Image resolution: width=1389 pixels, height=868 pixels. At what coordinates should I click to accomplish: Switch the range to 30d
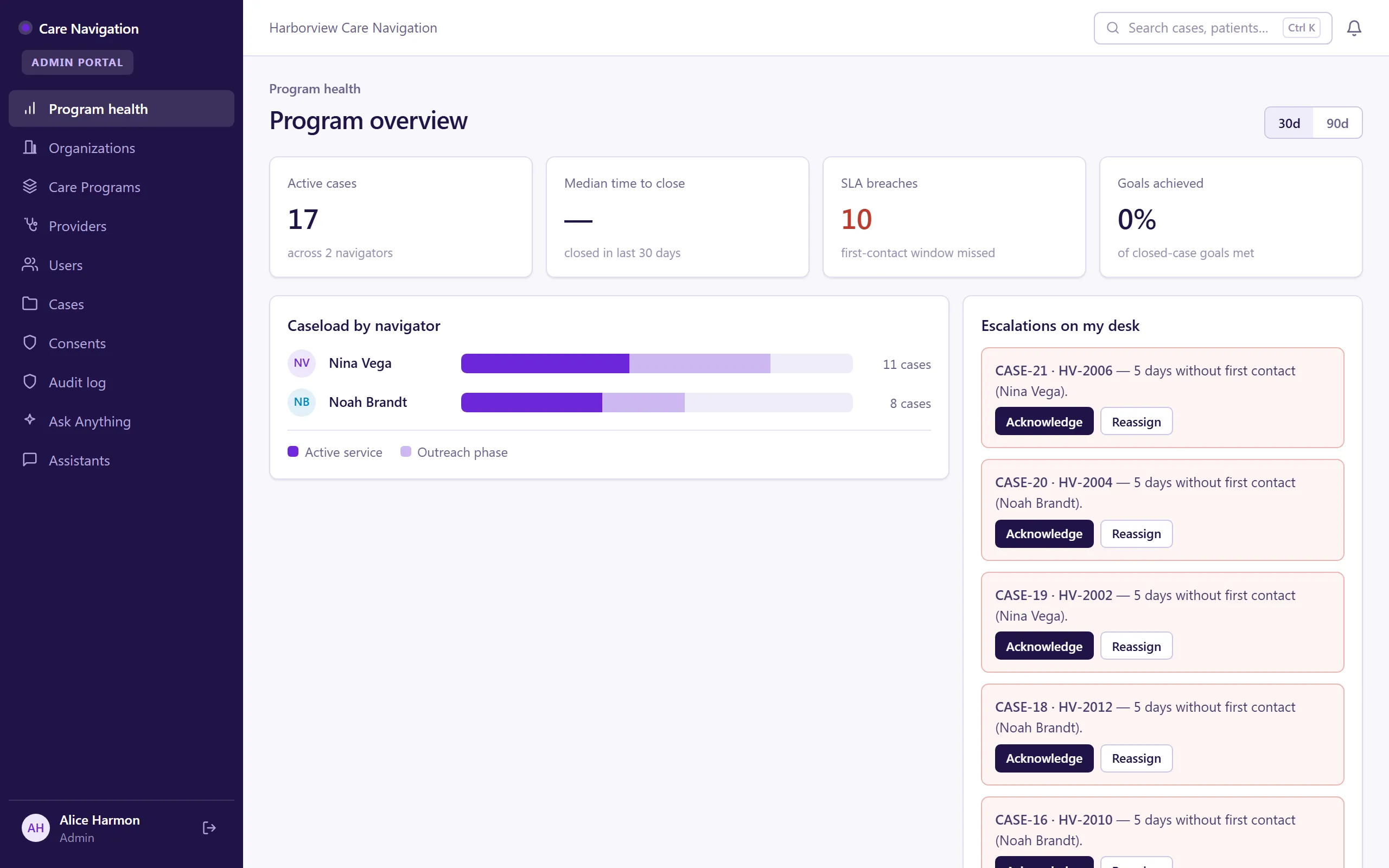click(x=1289, y=123)
